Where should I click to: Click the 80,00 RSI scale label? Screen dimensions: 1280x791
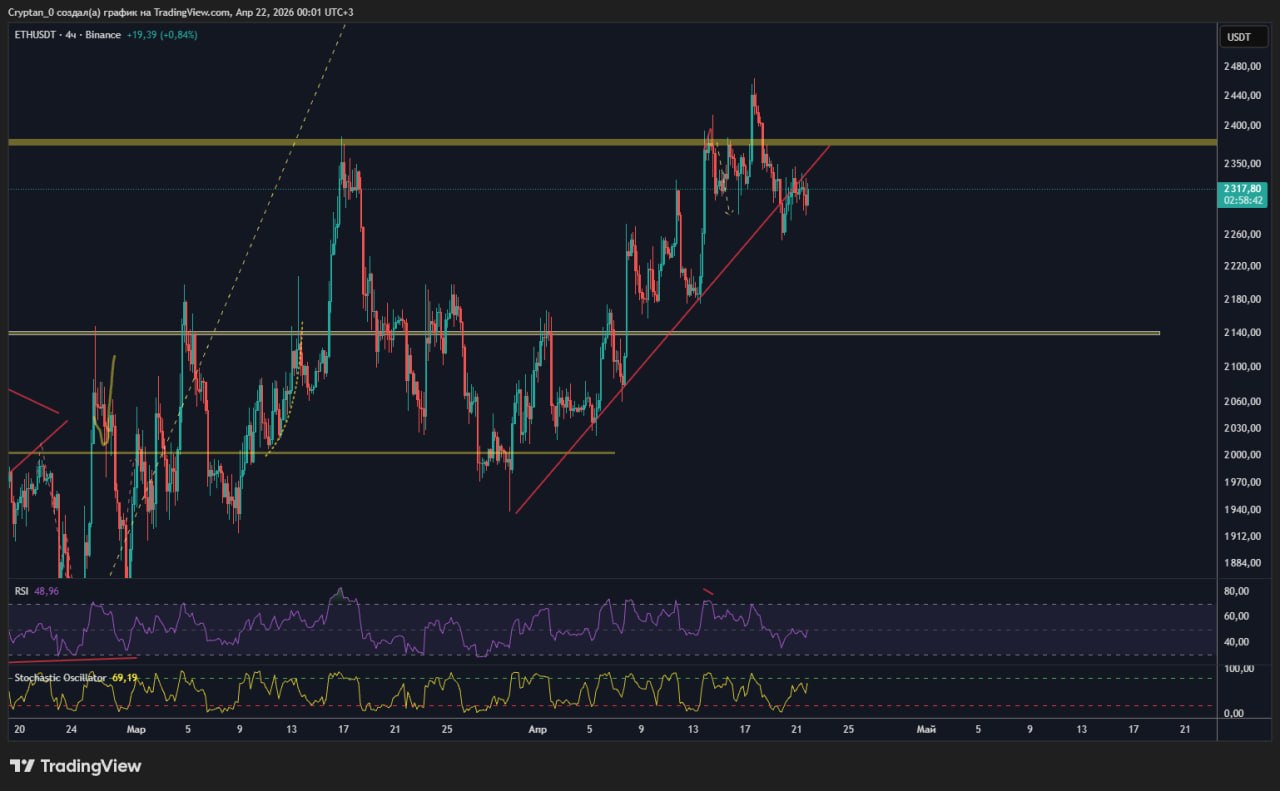(x=1239, y=591)
